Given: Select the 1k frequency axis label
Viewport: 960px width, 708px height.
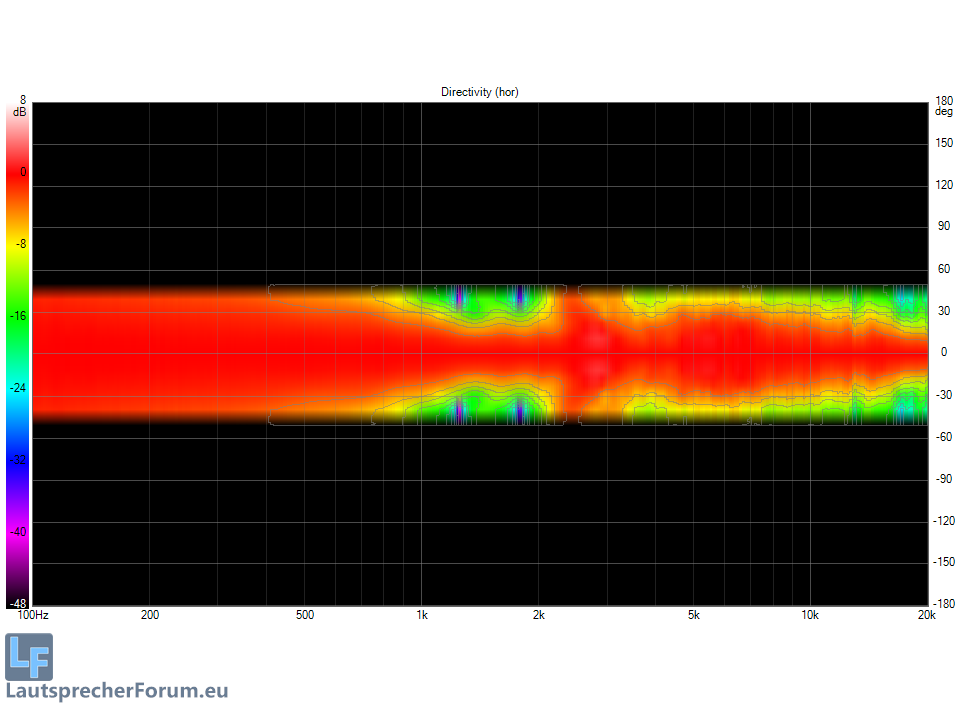Looking at the screenshot, I should [x=421, y=615].
